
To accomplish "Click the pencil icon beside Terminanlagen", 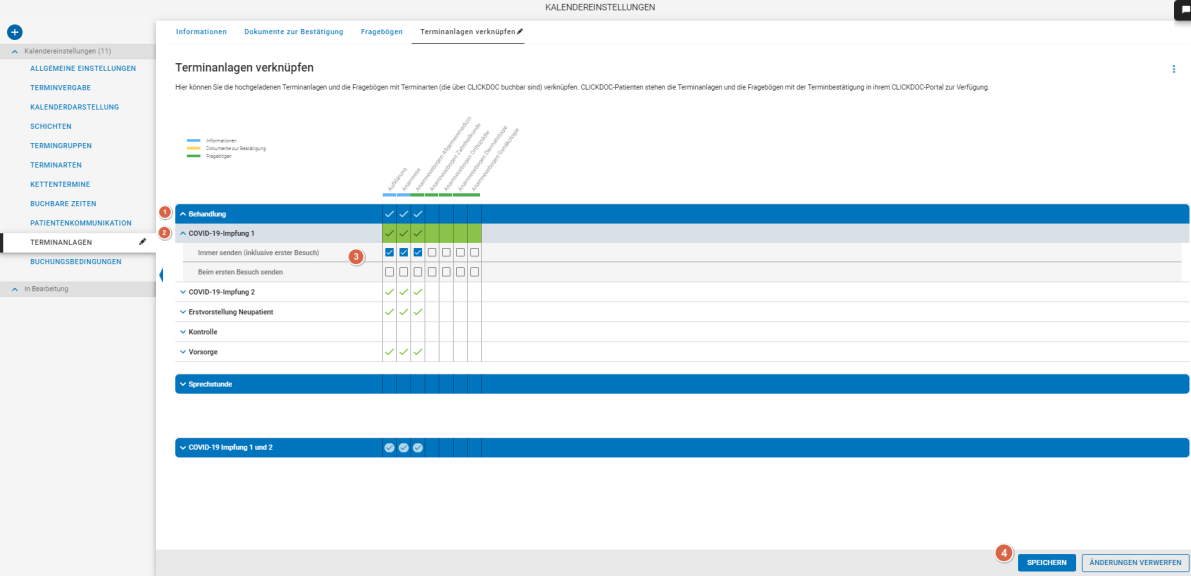I will 143,242.
